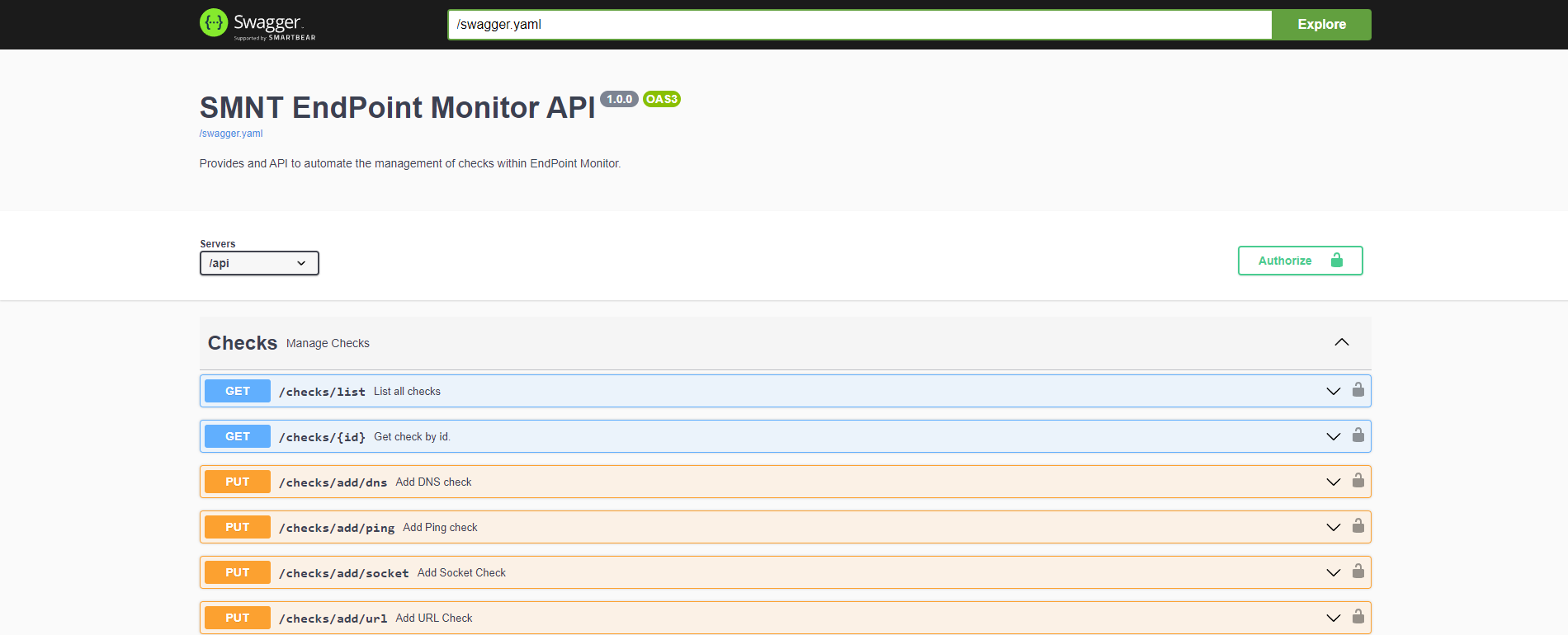Click the /checks/add/socket path text
1568x635 pixels.
pos(344,573)
